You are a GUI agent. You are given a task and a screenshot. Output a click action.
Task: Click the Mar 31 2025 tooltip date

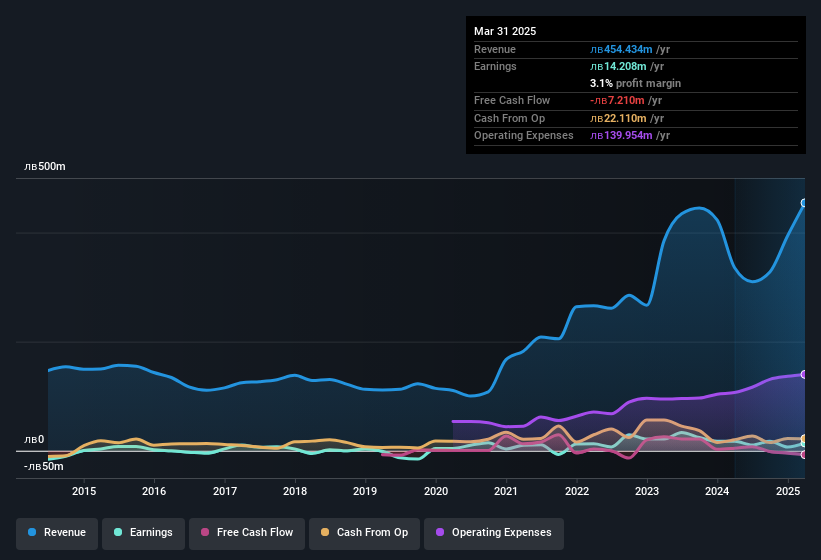click(505, 31)
